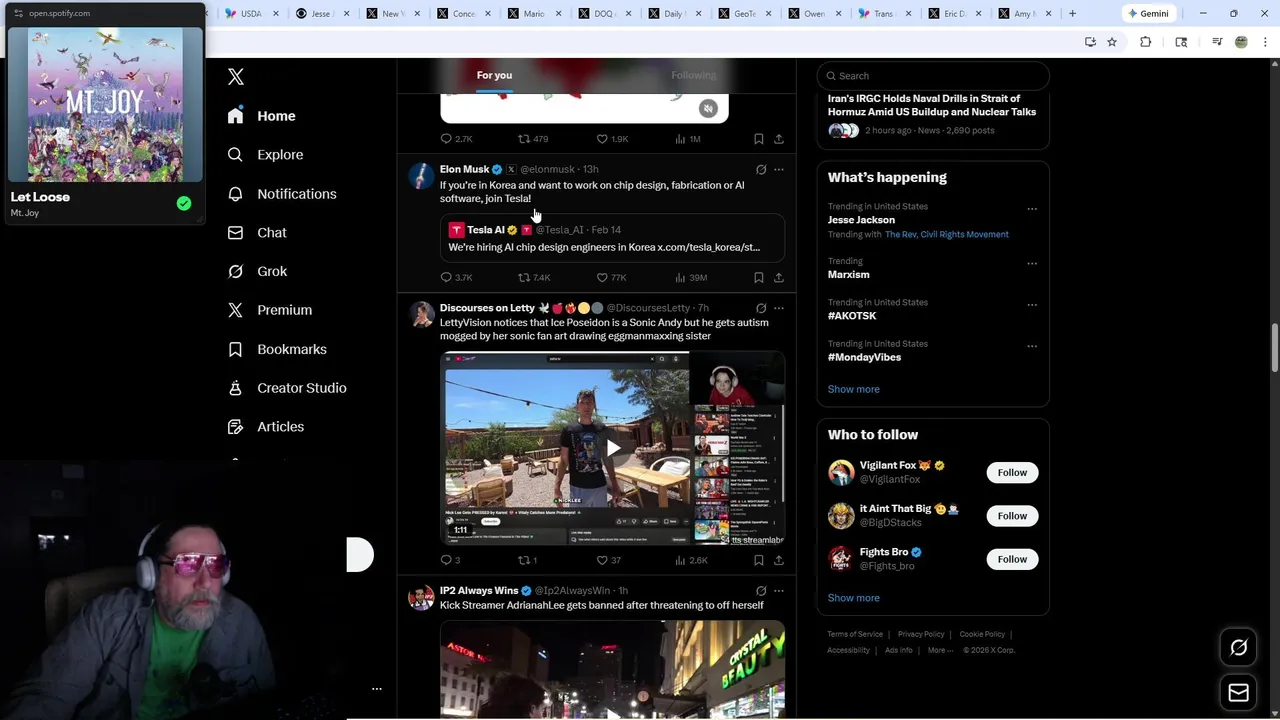Open The Rev, Civil Rights Movement link
This screenshot has width=1280, height=720.
(x=947, y=235)
